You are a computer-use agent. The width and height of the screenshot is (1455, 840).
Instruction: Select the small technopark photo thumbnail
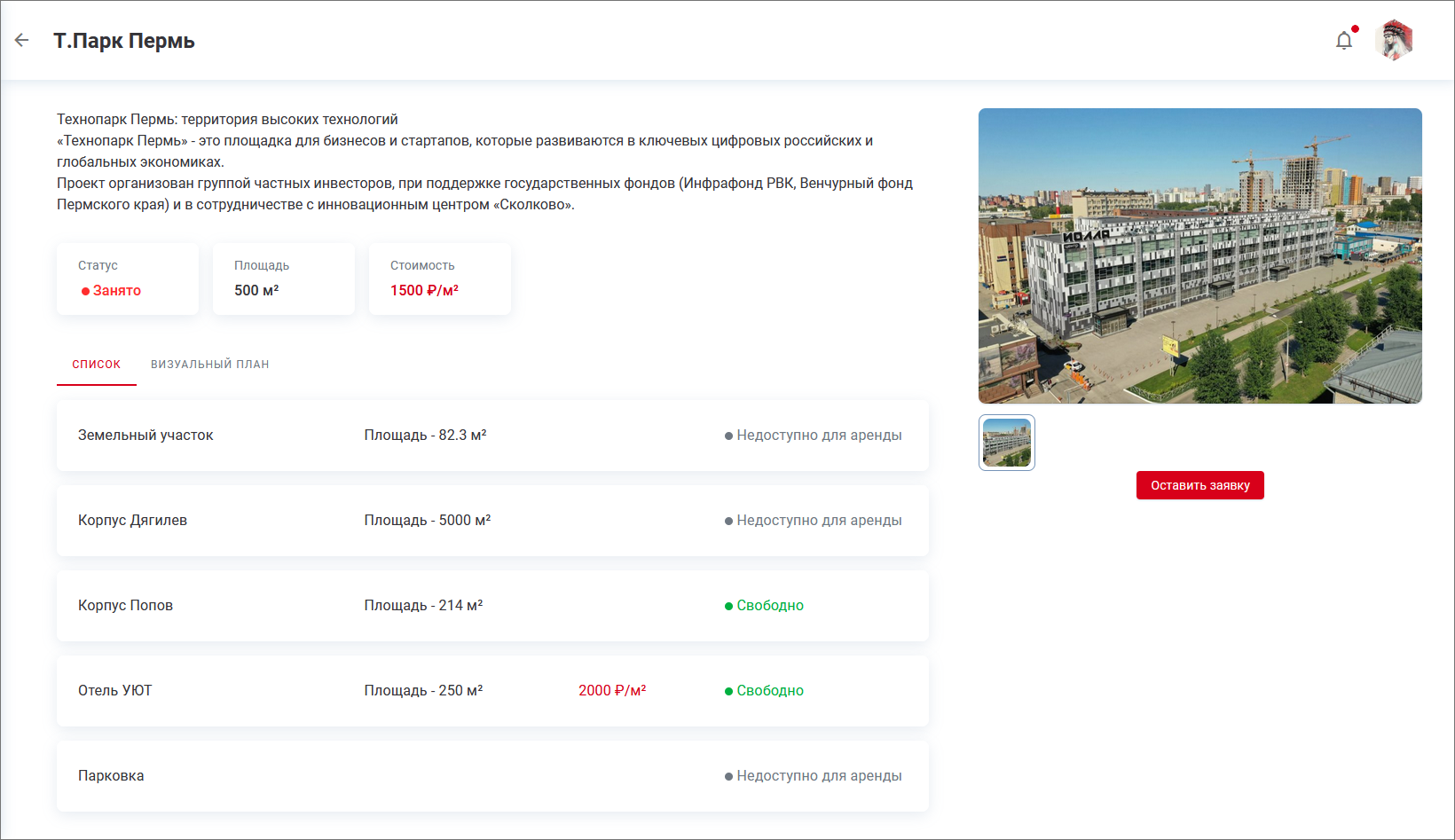click(1006, 443)
